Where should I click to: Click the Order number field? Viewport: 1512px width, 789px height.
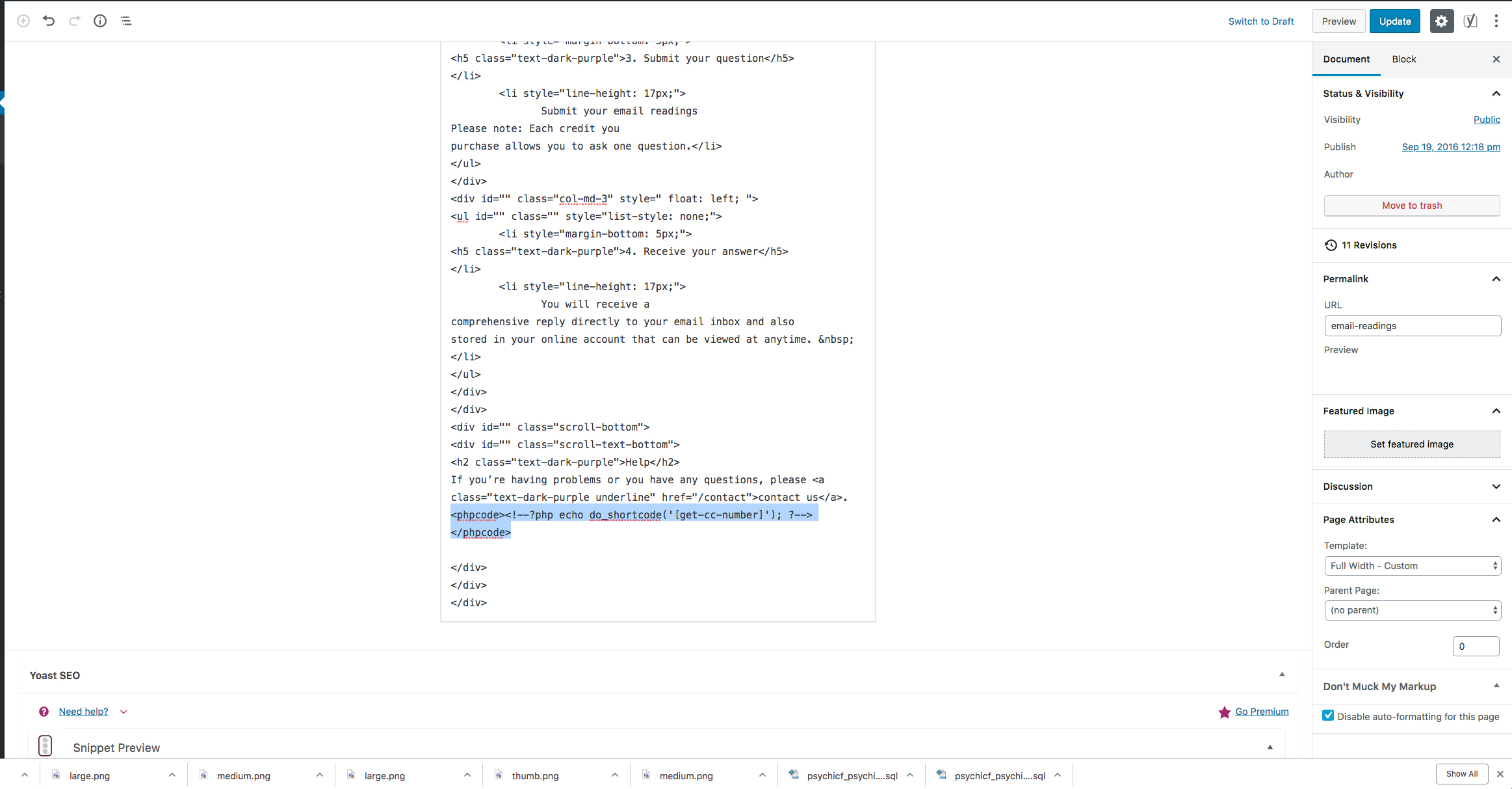pos(1476,646)
